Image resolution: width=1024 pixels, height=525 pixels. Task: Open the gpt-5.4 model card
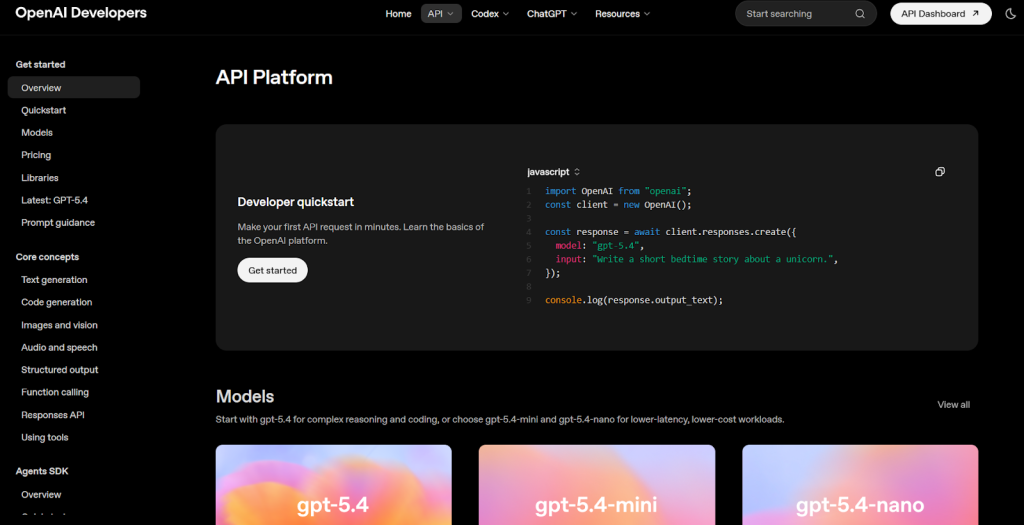(333, 485)
